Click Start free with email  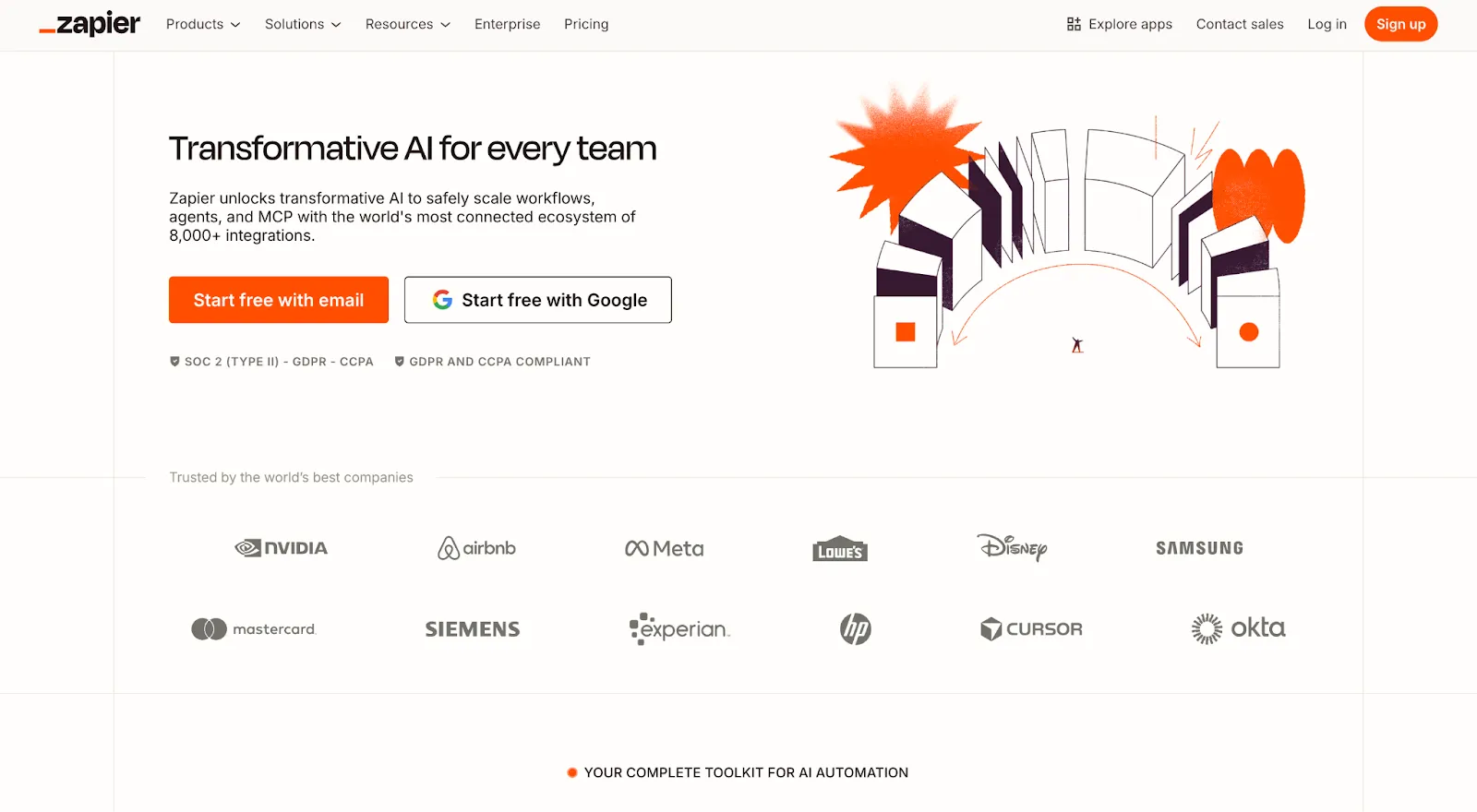click(x=279, y=300)
